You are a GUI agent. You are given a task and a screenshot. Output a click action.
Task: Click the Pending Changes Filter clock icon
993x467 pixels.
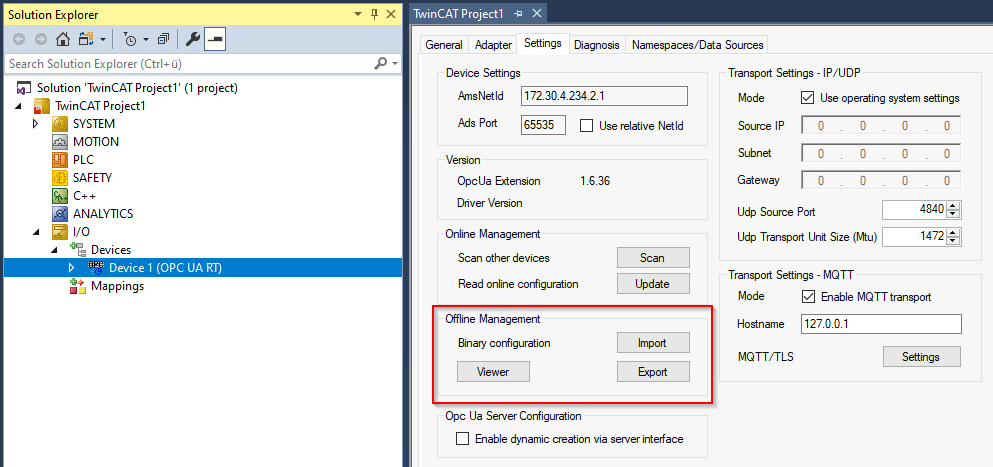(x=130, y=40)
